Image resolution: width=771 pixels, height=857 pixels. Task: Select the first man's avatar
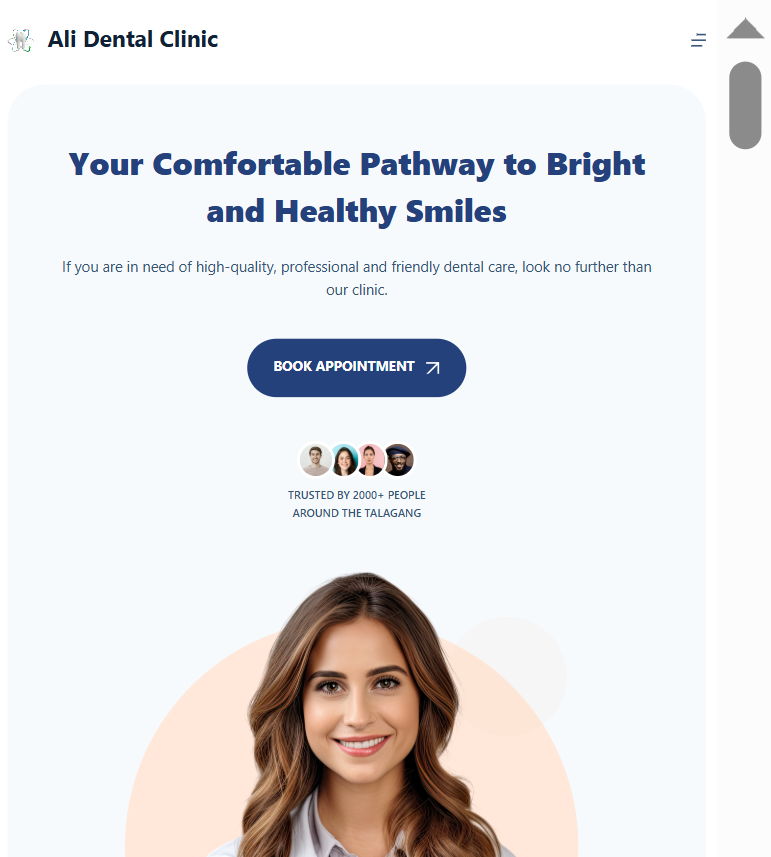[x=315, y=460]
